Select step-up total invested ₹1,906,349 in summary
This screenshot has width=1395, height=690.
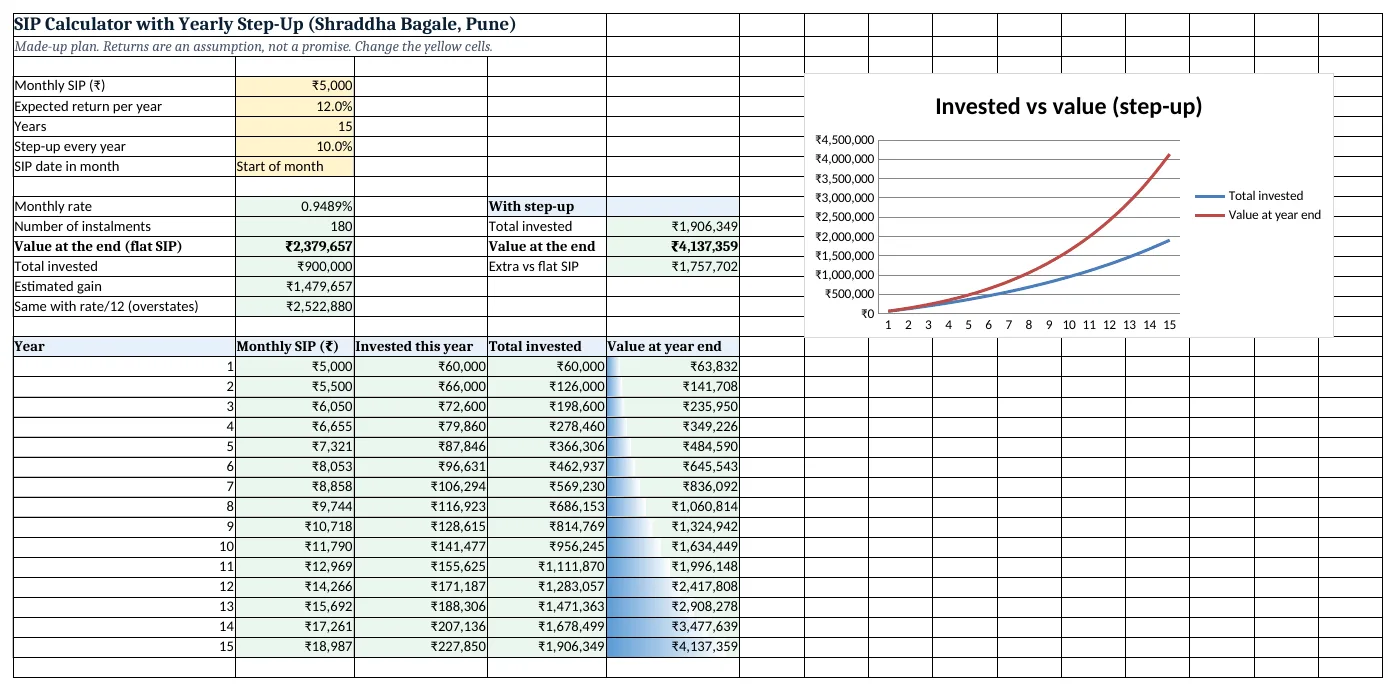672,227
